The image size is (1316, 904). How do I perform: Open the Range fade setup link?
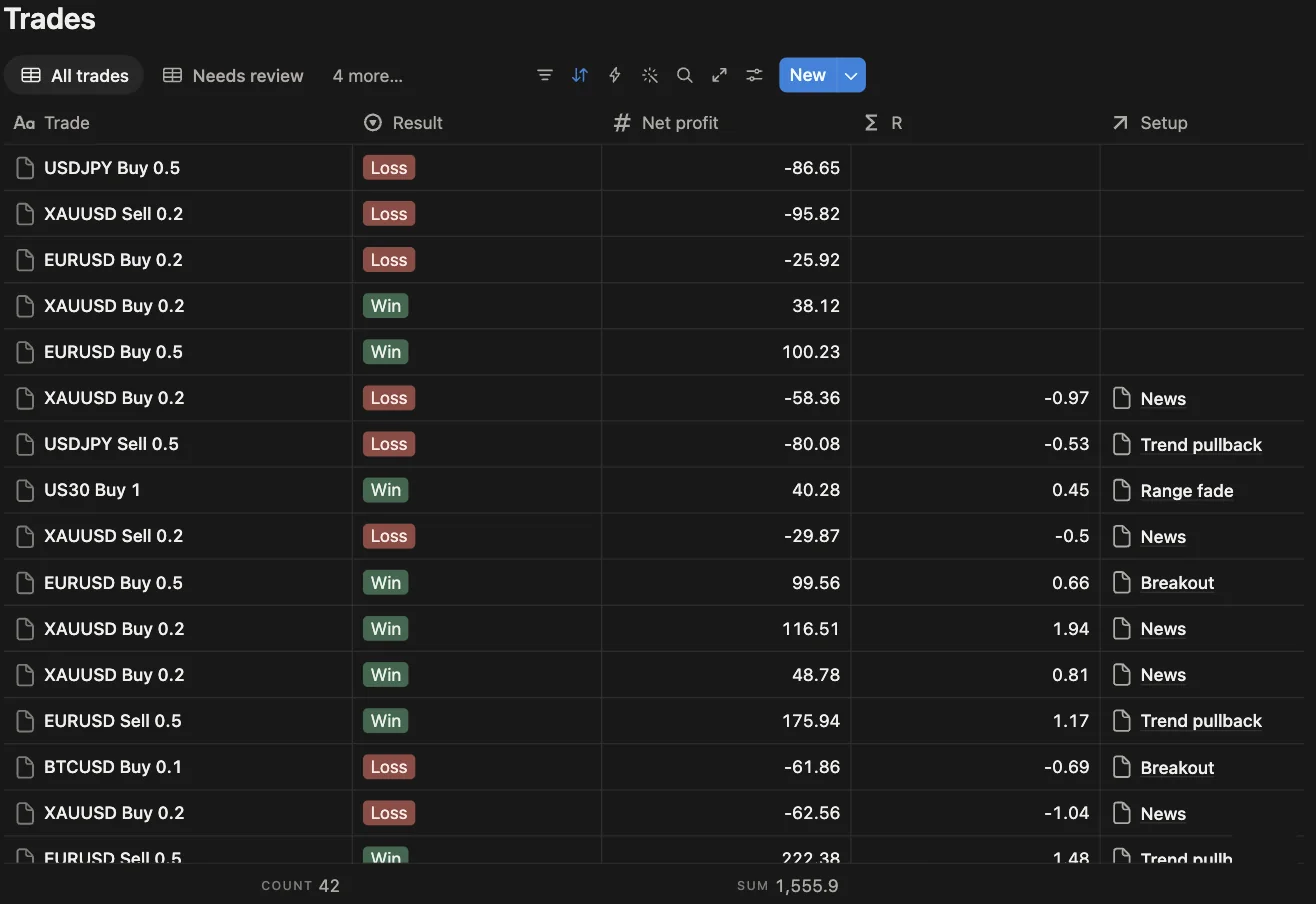click(x=1187, y=491)
